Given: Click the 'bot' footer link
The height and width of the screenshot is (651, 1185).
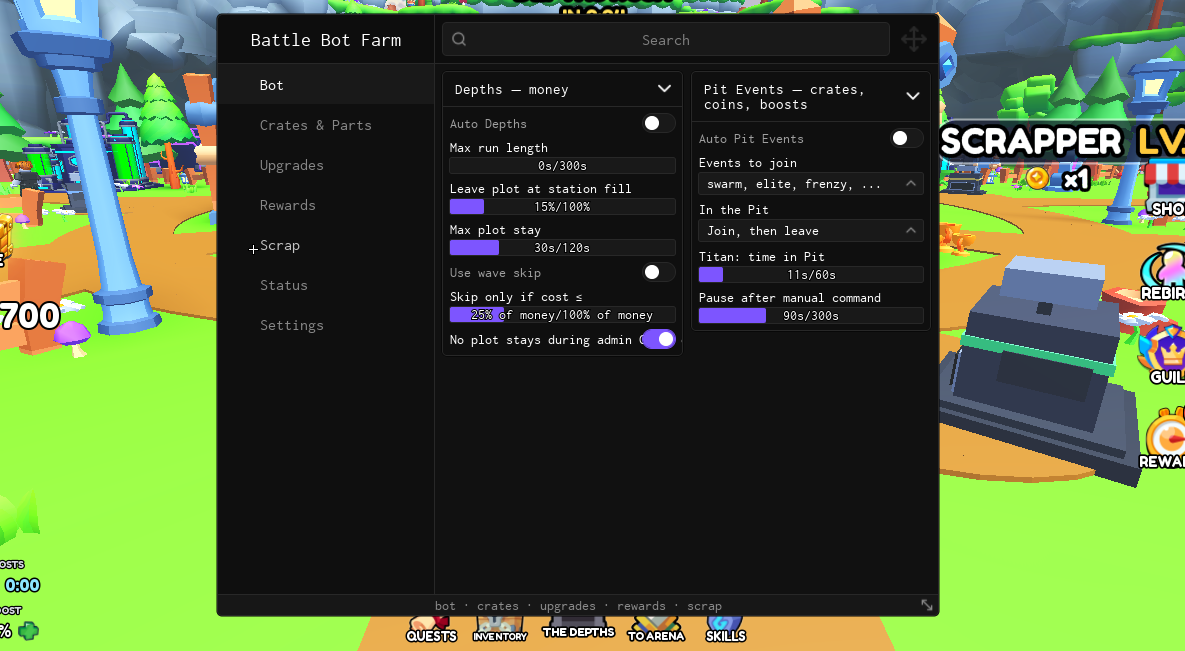Looking at the screenshot, I should 445,606.
